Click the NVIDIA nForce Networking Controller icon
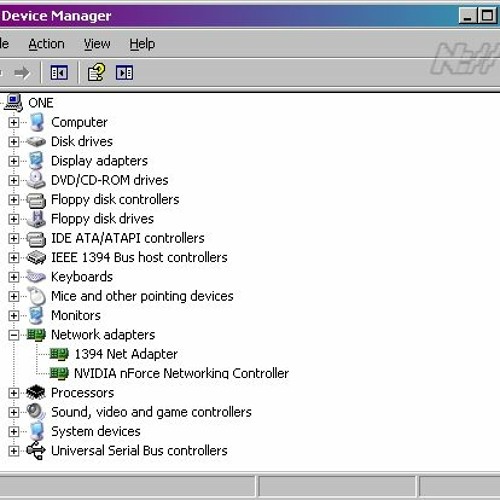This screenshot has width=500, height=500. click(x=59, y=373)
